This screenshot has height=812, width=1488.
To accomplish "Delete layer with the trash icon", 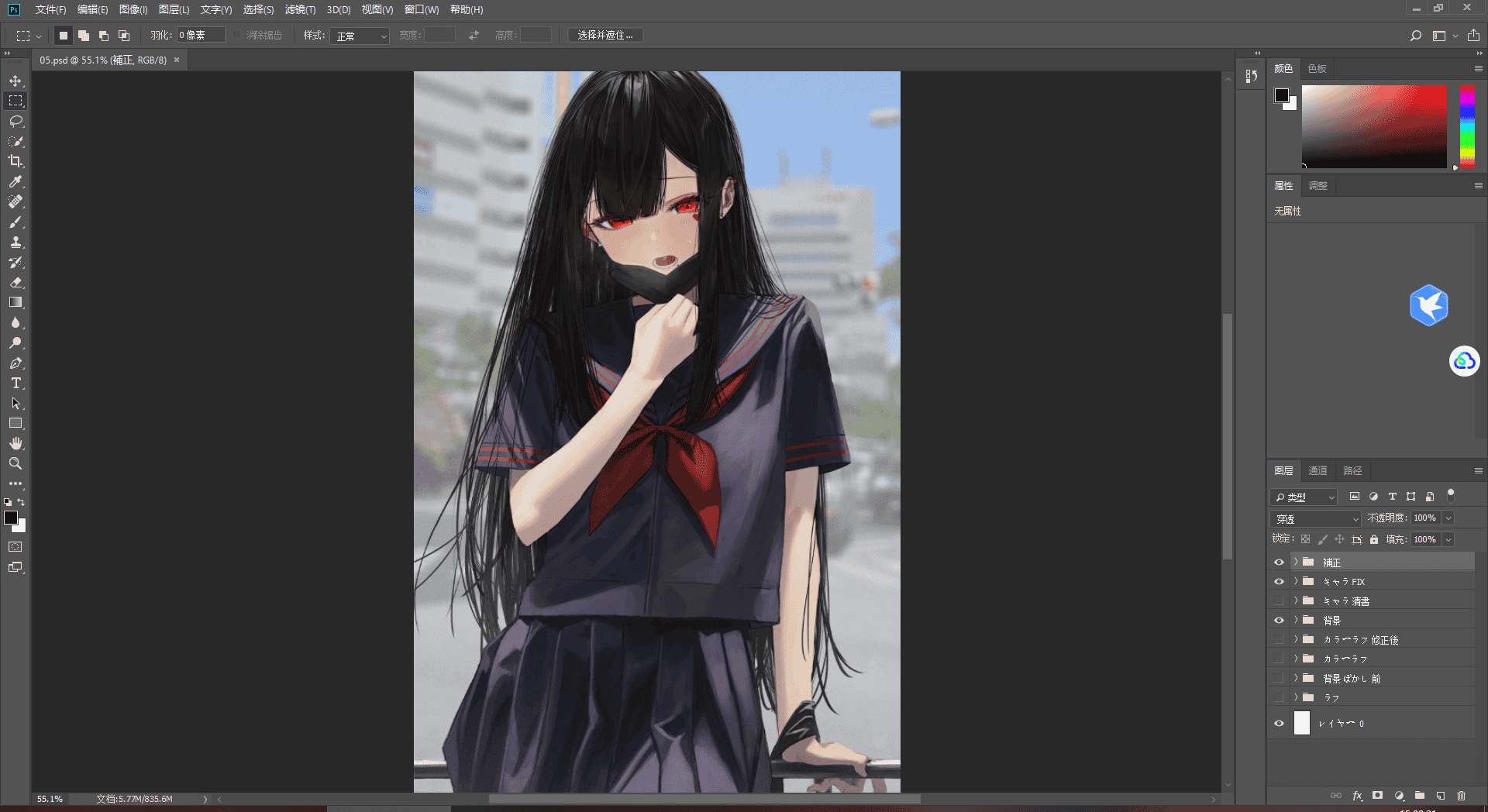I will click(x=1461, y=796).
